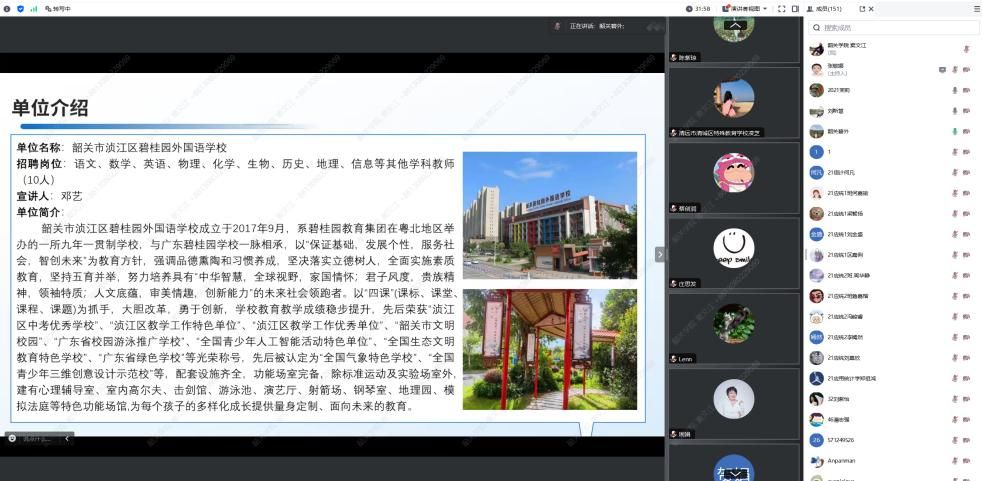
Task: Click the 韶关学院 member muted microphone icon
Action: click(x=966, y=49)
